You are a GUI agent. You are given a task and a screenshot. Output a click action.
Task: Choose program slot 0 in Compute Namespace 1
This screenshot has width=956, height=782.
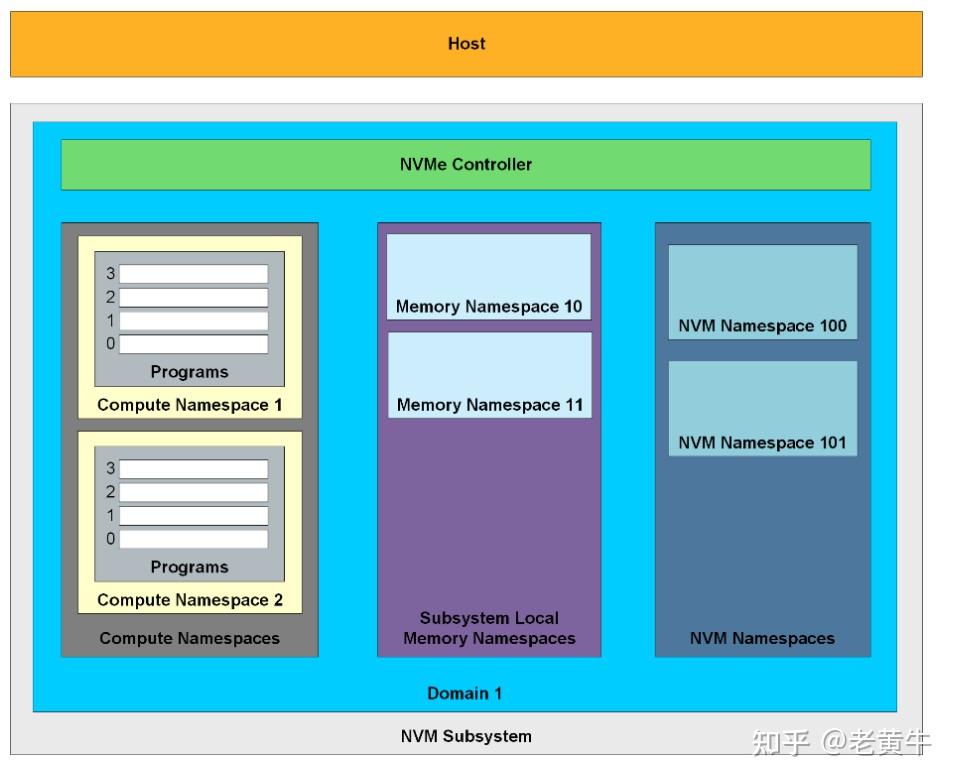click(x=194, y=344)
